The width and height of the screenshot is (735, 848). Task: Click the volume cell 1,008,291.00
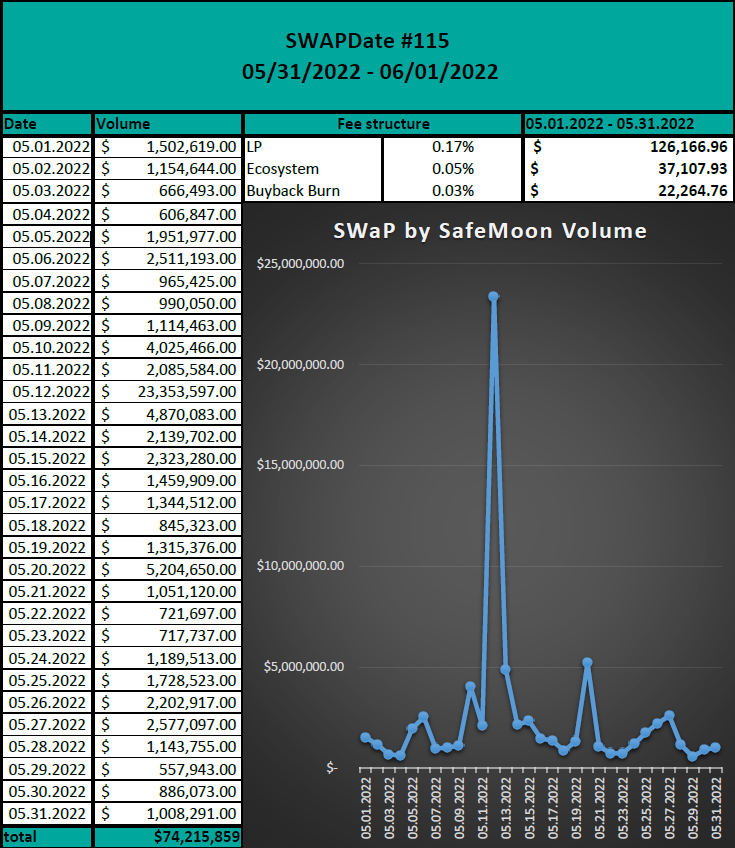pyautogui.click(x=168, y=814)
